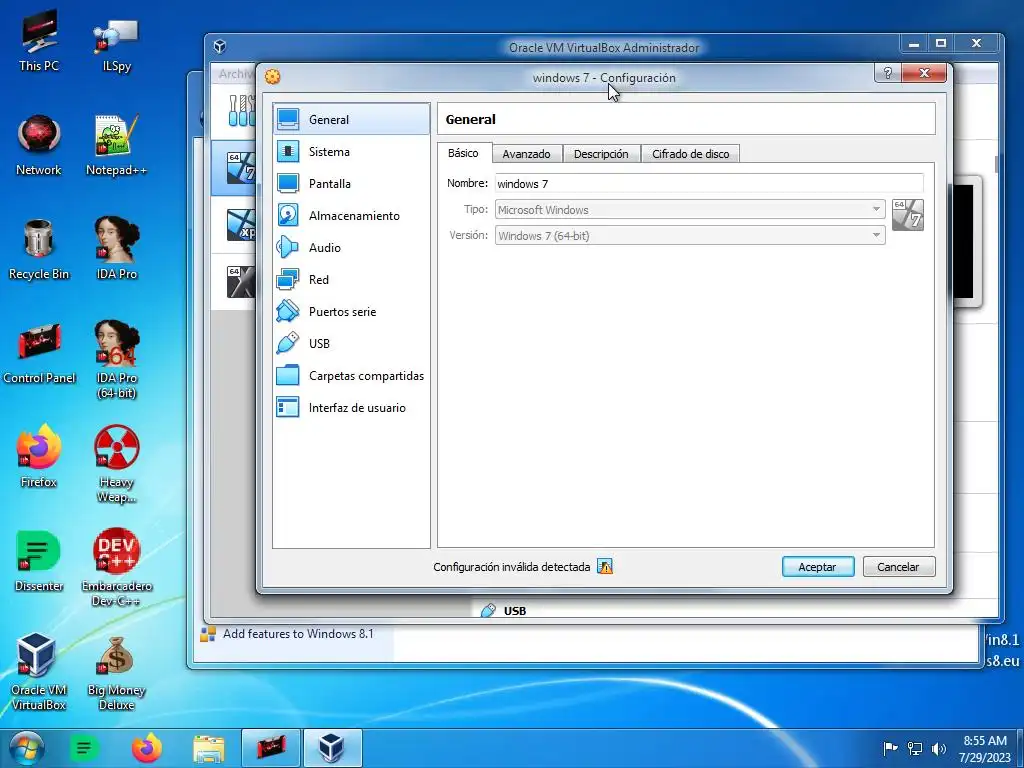Click the Windows 7 OS type icon
This screenshot has height=768, width=1024.
click(908, 215)
